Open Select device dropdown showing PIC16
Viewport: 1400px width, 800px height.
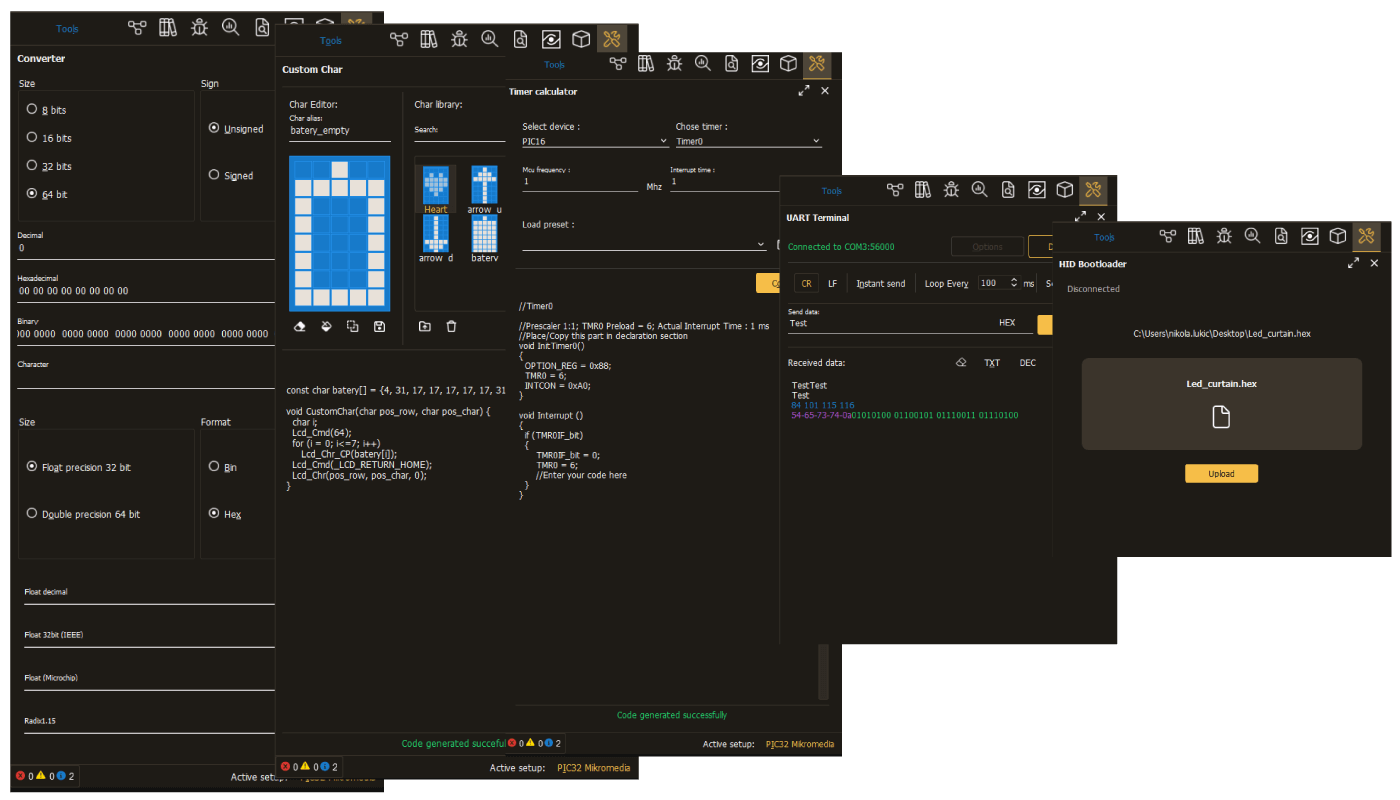point(594,141)
